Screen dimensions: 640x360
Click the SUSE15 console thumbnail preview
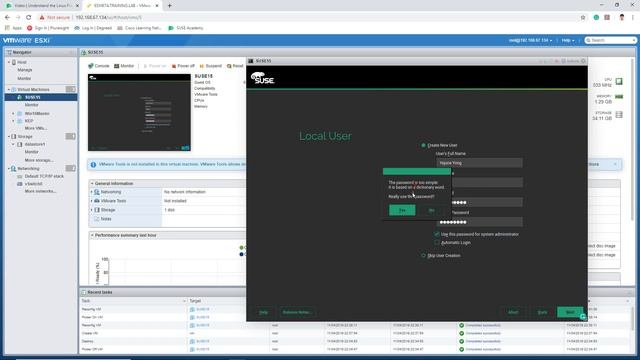point(139,112)
